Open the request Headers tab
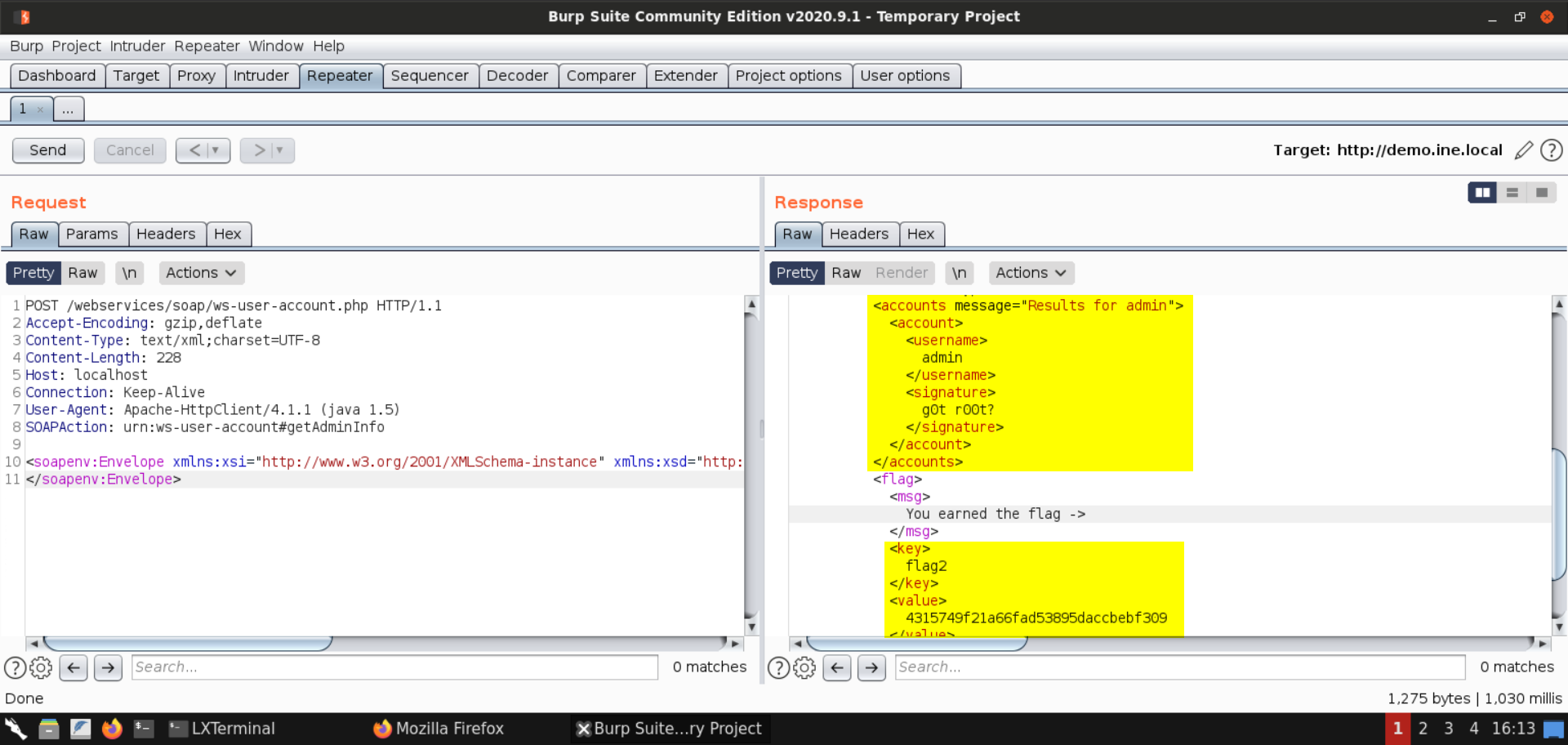The height and width of the screenshot is (745, 1568). [166, 234]
